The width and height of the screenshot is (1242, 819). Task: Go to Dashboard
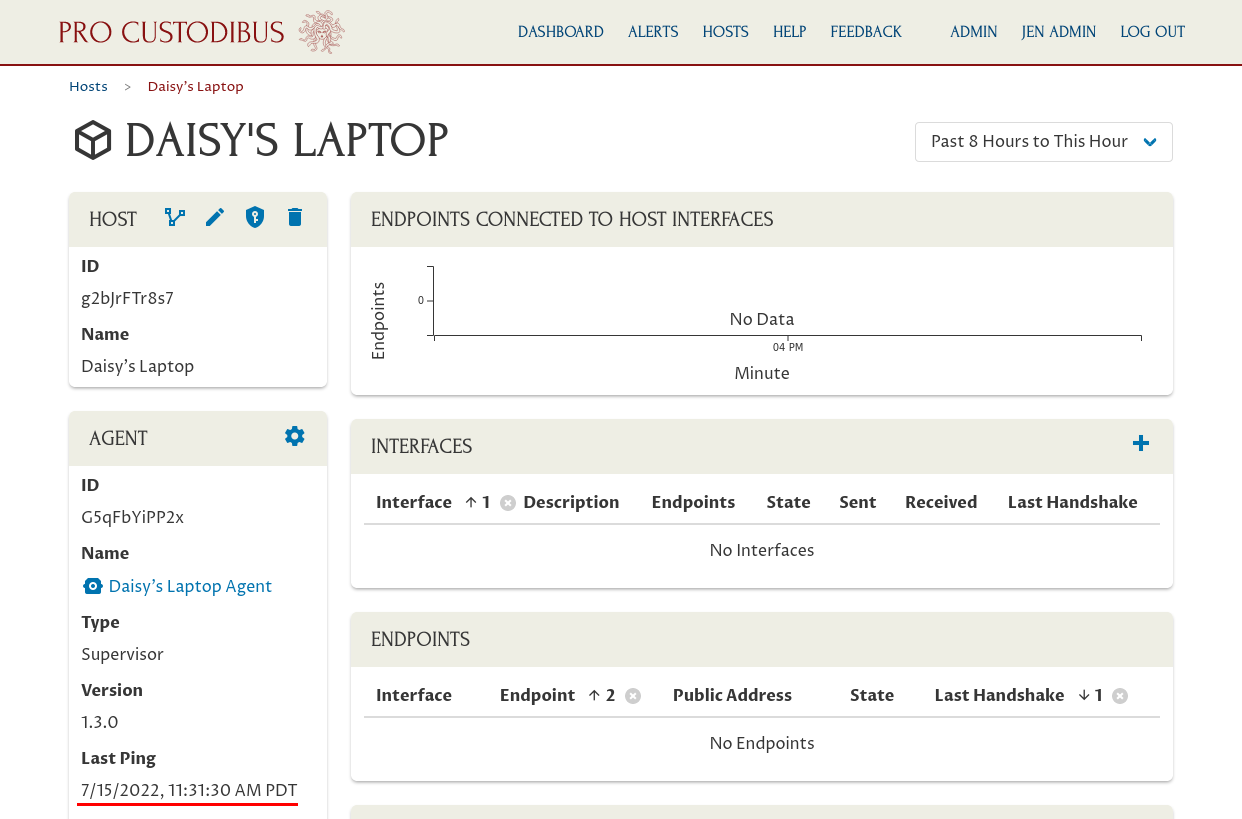[561, 32]
